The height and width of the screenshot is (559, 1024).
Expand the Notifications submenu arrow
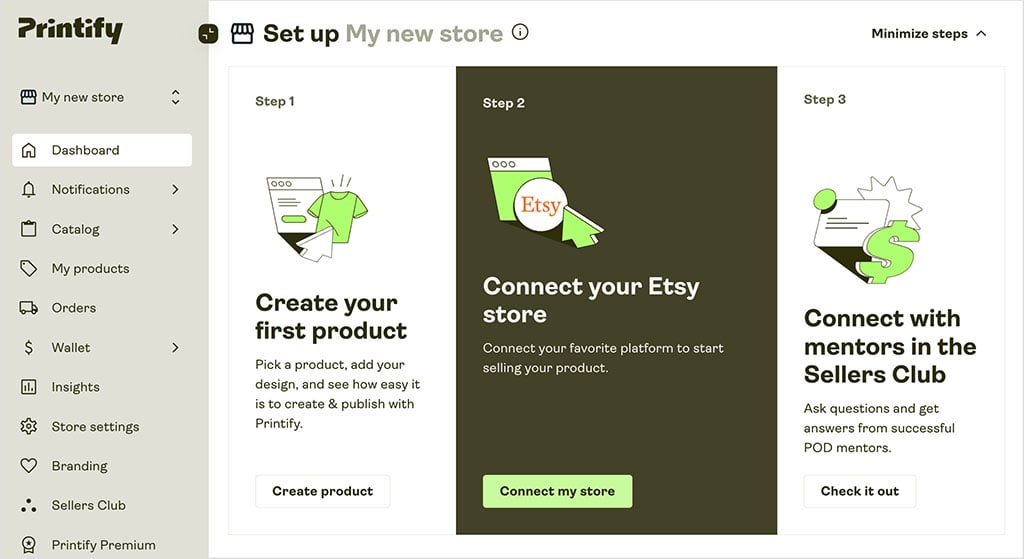click(x=176, y=189)
